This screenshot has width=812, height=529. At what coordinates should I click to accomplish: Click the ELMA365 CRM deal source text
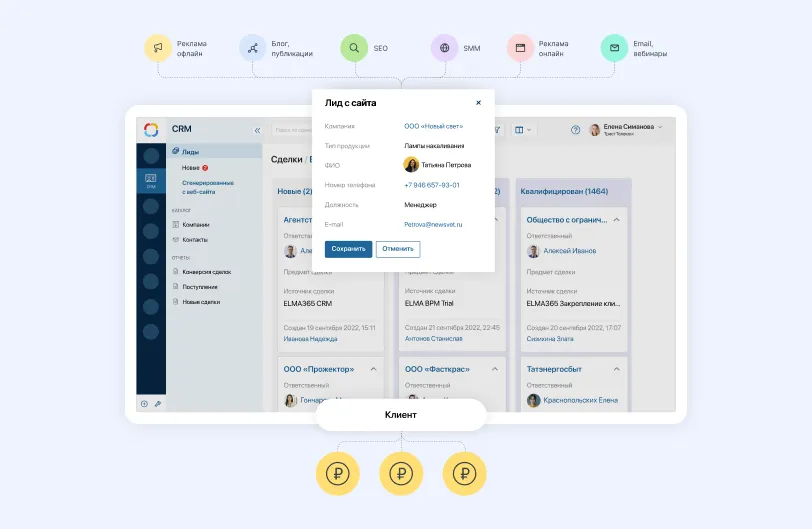308,303
